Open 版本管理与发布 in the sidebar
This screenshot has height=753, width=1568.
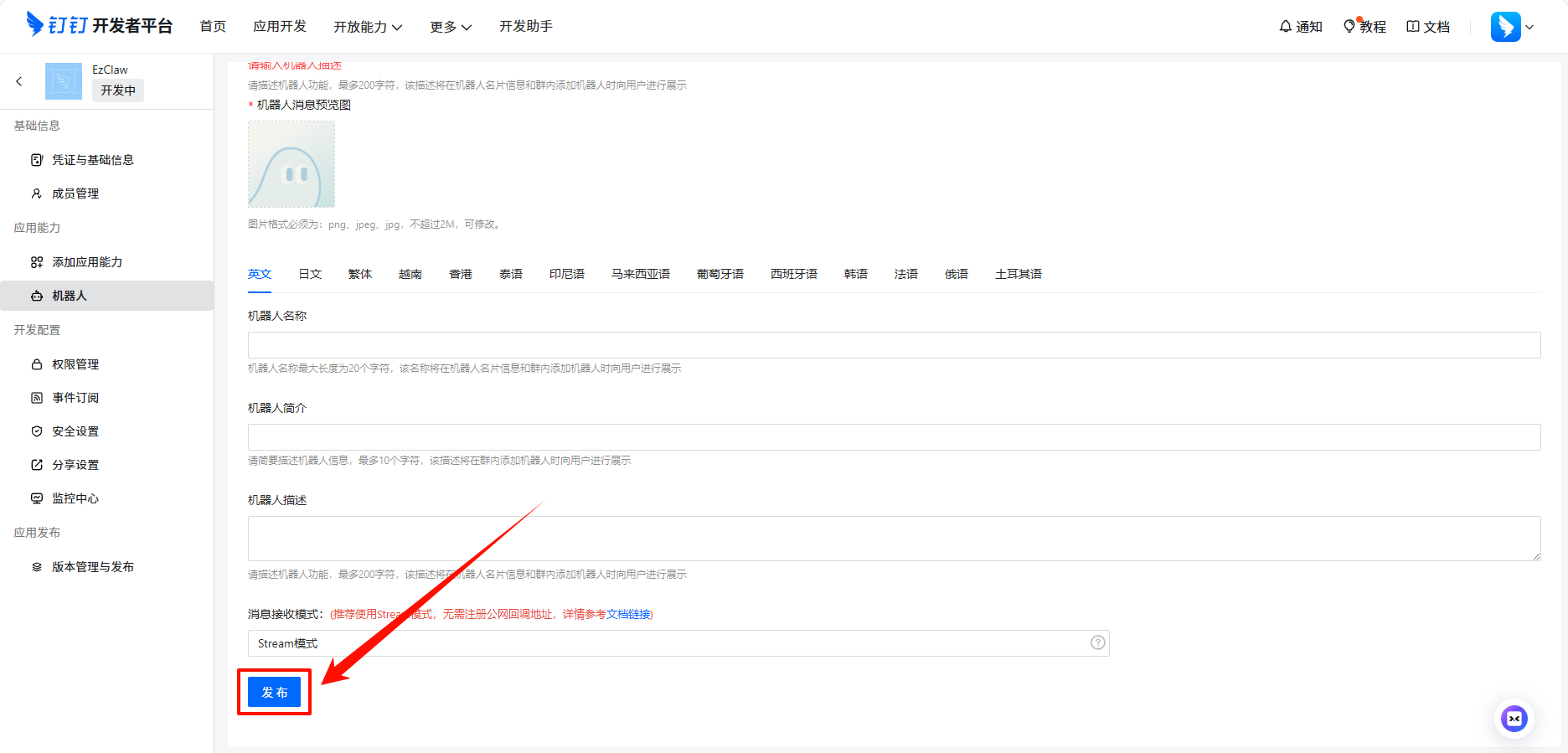click(93, 567)
